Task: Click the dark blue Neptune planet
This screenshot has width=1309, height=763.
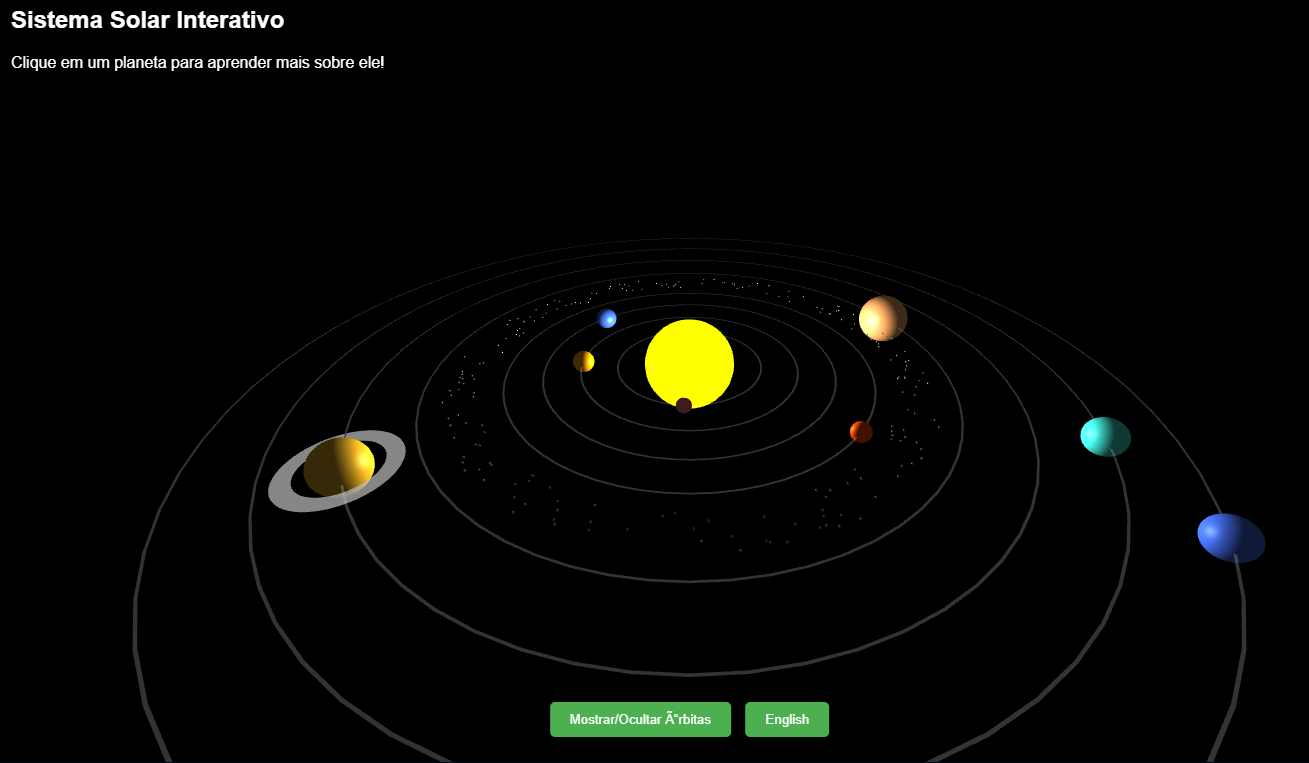Action: pos(1231,538)
